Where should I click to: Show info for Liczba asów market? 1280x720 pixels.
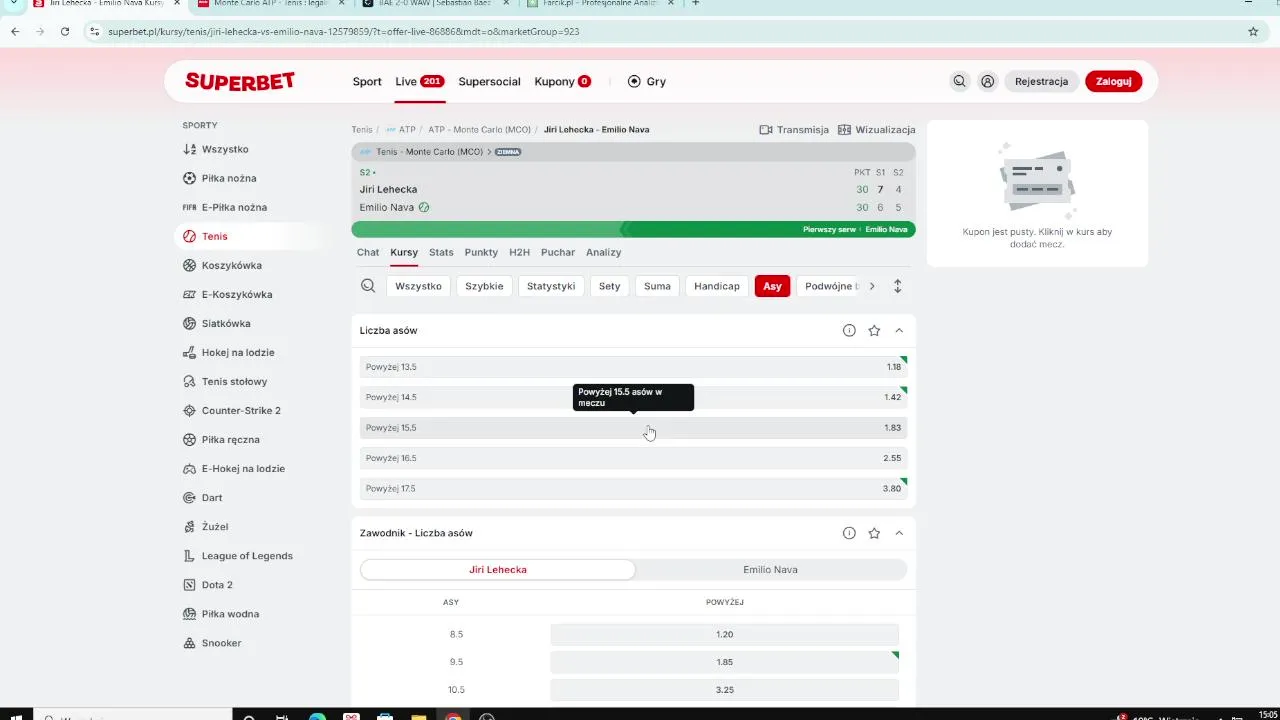pos(849,330)
